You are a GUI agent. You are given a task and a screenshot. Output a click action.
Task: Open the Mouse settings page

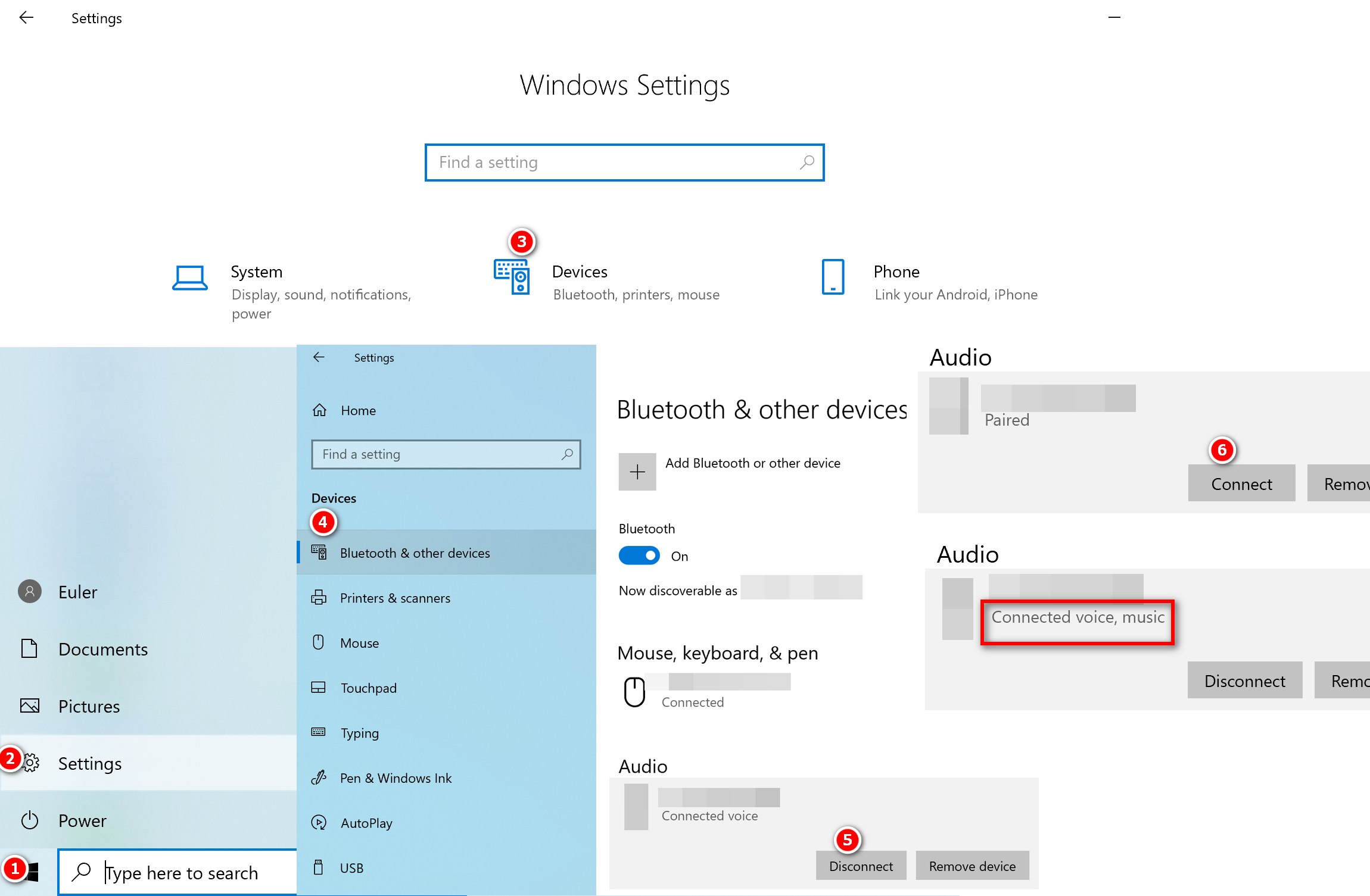pyautogui.click(x=446, y=643)
